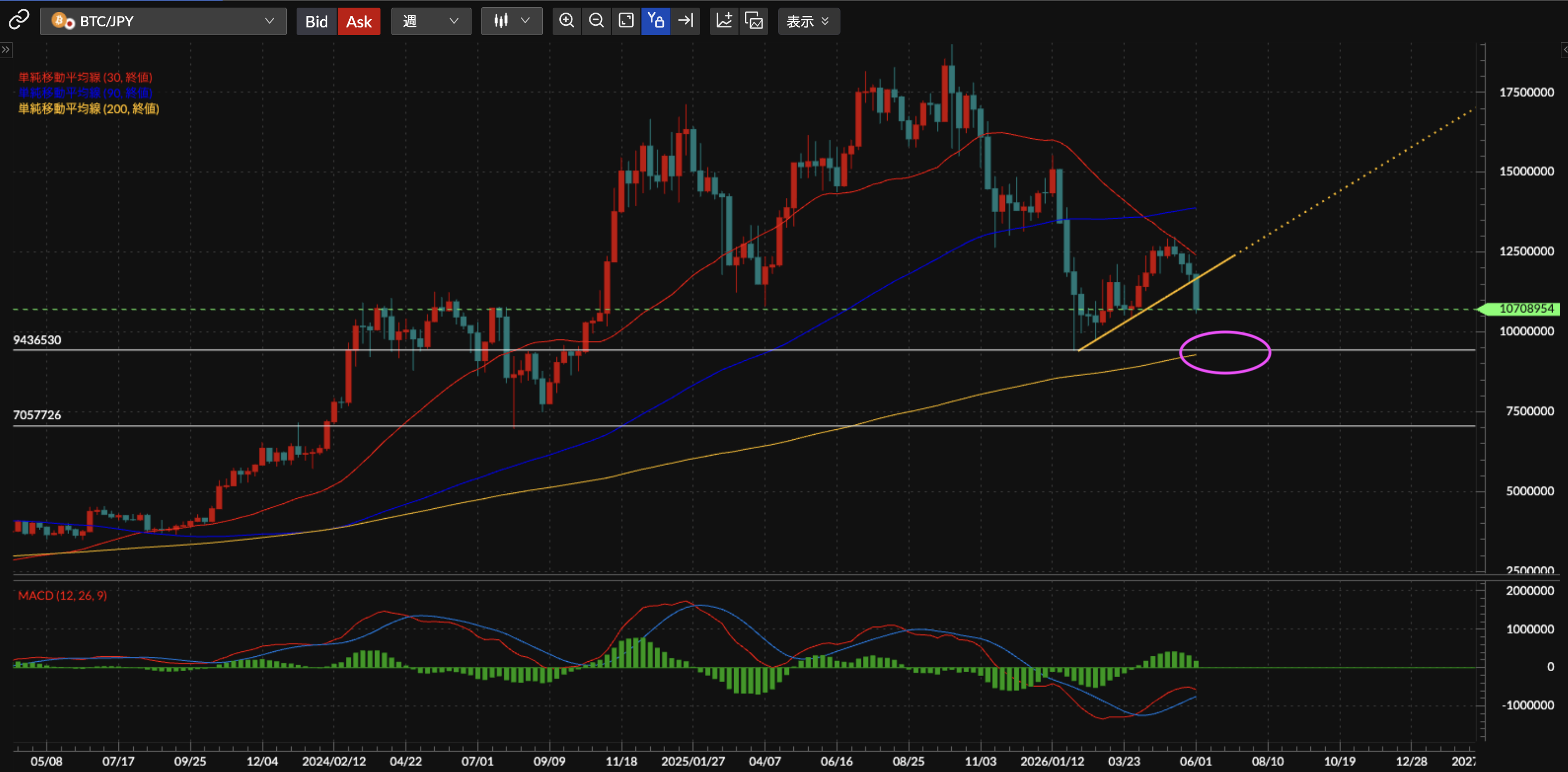
Task: Open the 週 timeframe dropdown
Action: 431,21
